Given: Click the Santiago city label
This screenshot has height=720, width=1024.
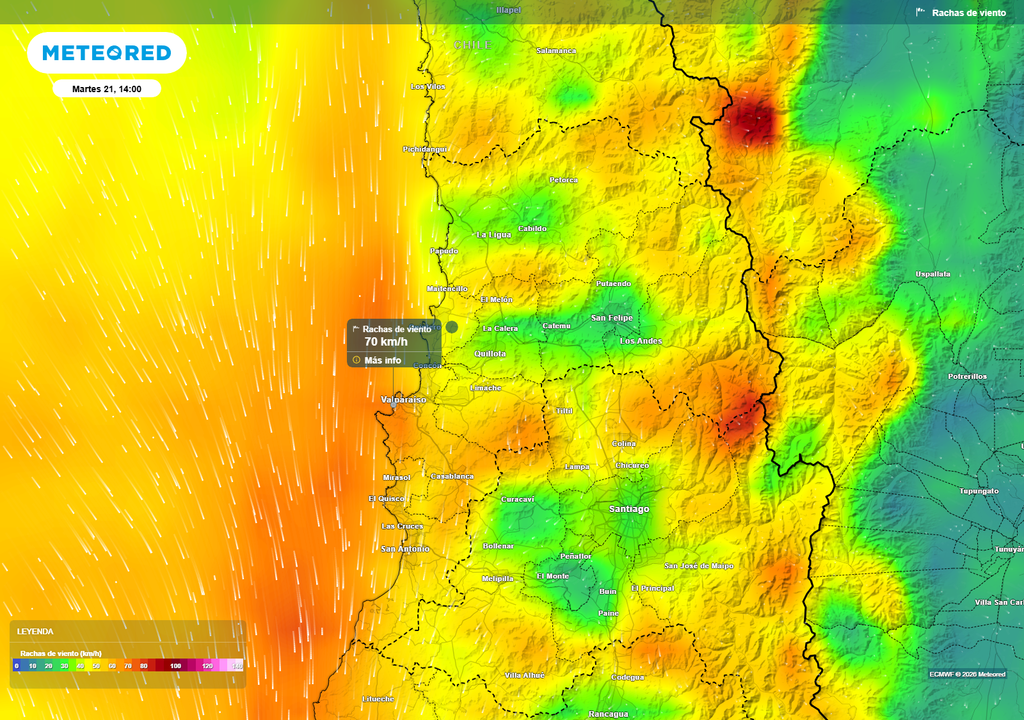Looking at the screenshot, I should pyautogui.click(x=629, y=509).
